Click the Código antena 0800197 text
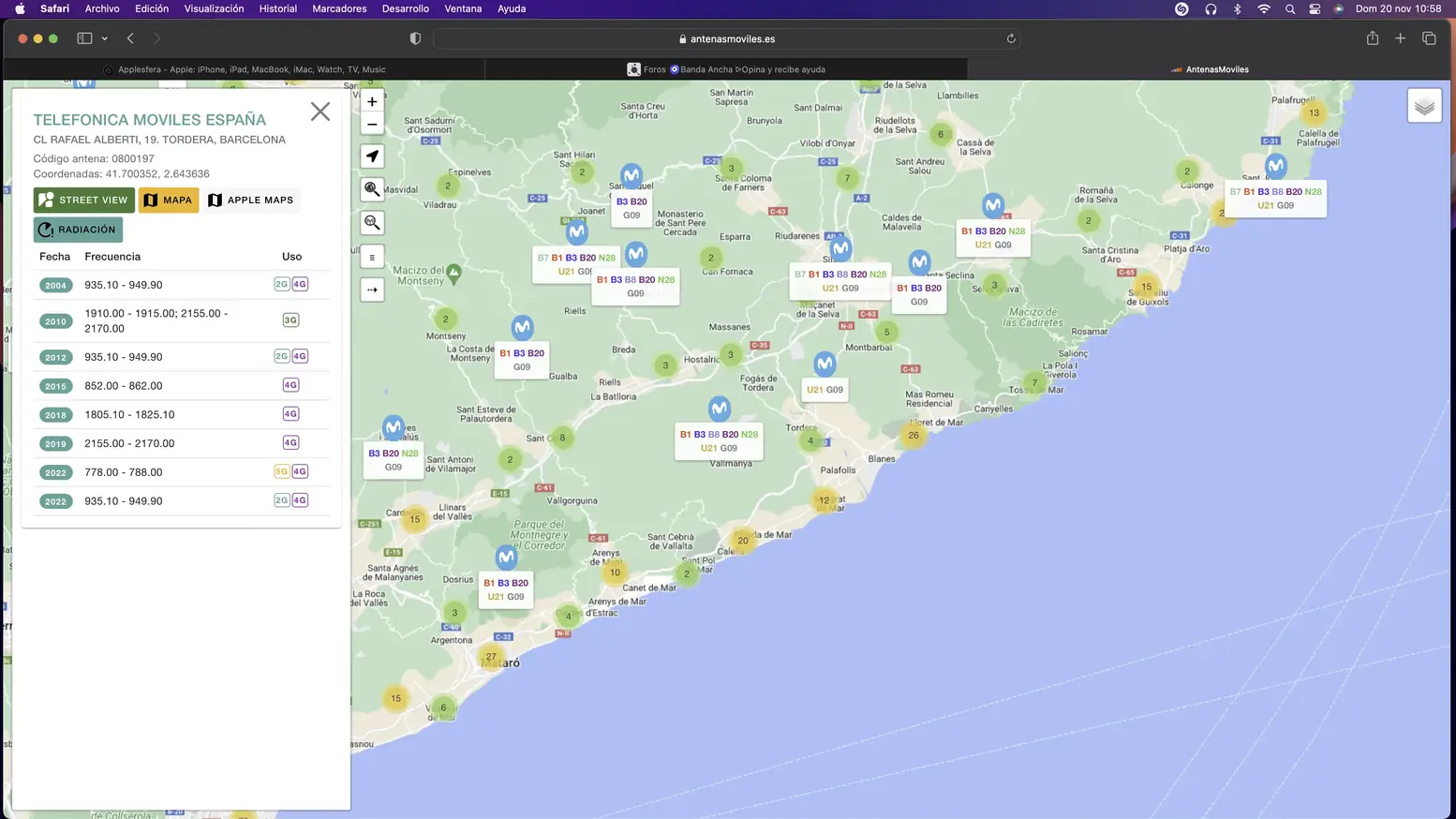 tap(94, 158)
